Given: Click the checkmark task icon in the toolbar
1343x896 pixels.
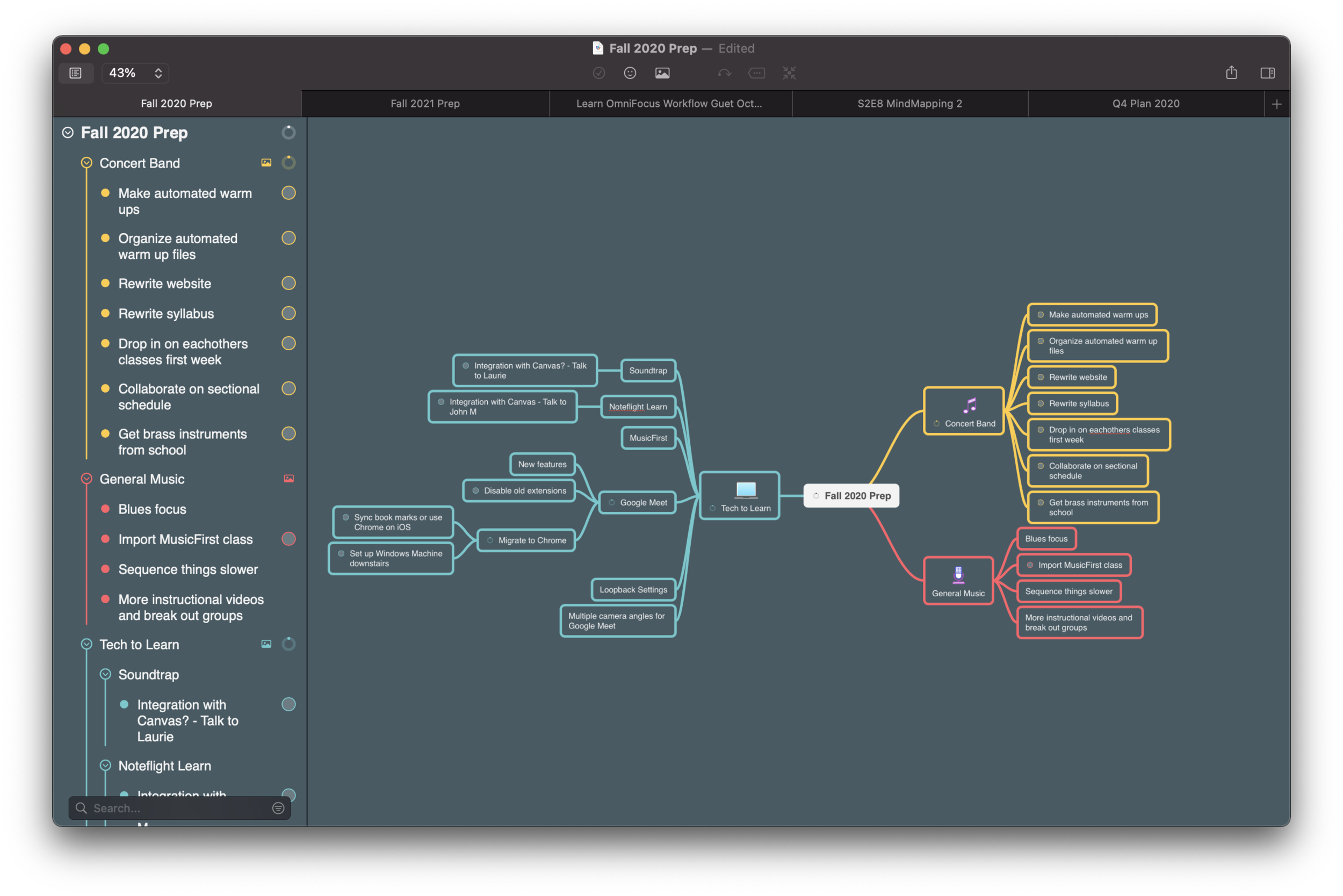Looking at the screenshot, I should pyautogui.click(x=599, y=73).
